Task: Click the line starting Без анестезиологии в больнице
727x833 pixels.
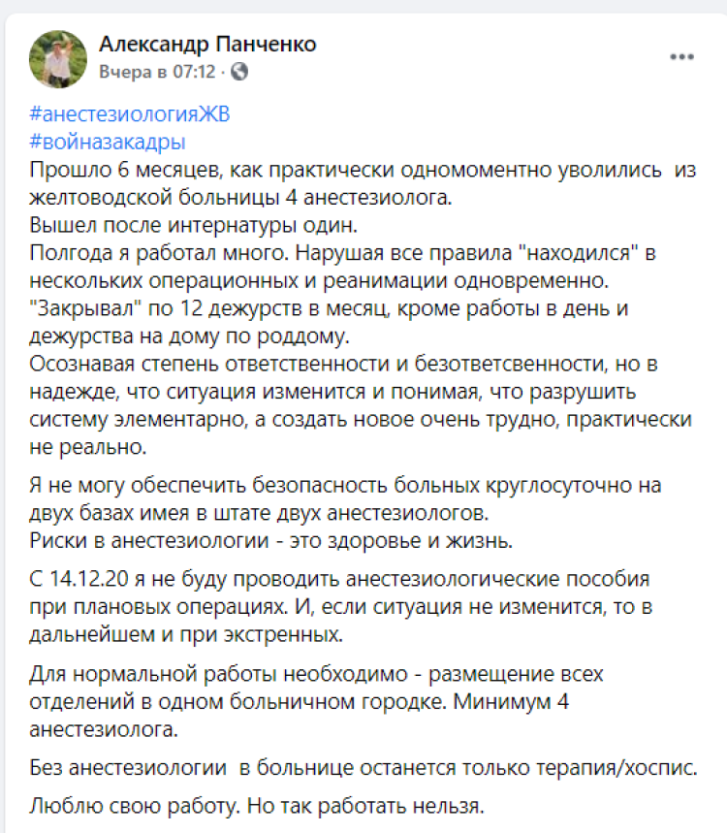Action: pos(364,768)
